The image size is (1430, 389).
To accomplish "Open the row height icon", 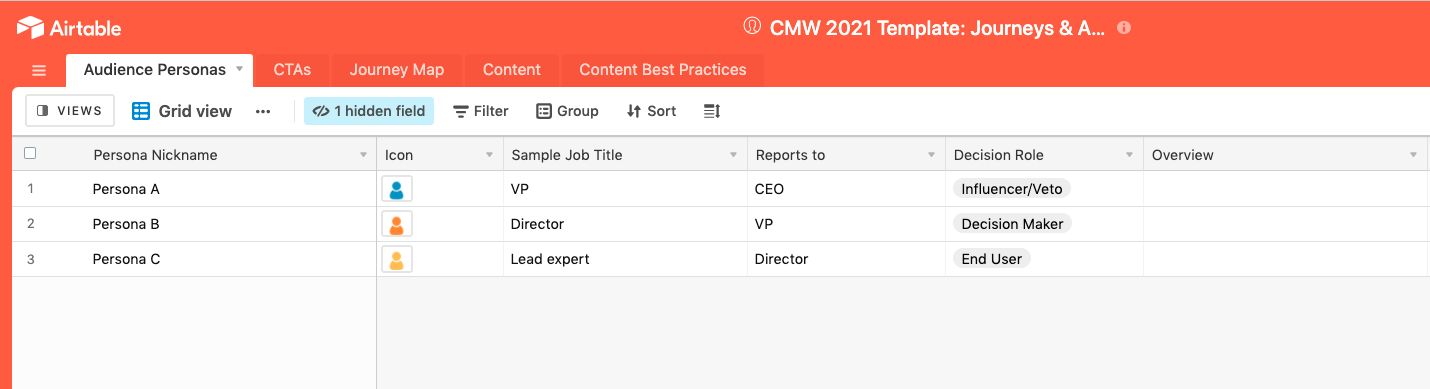I will tap(712, 111).
